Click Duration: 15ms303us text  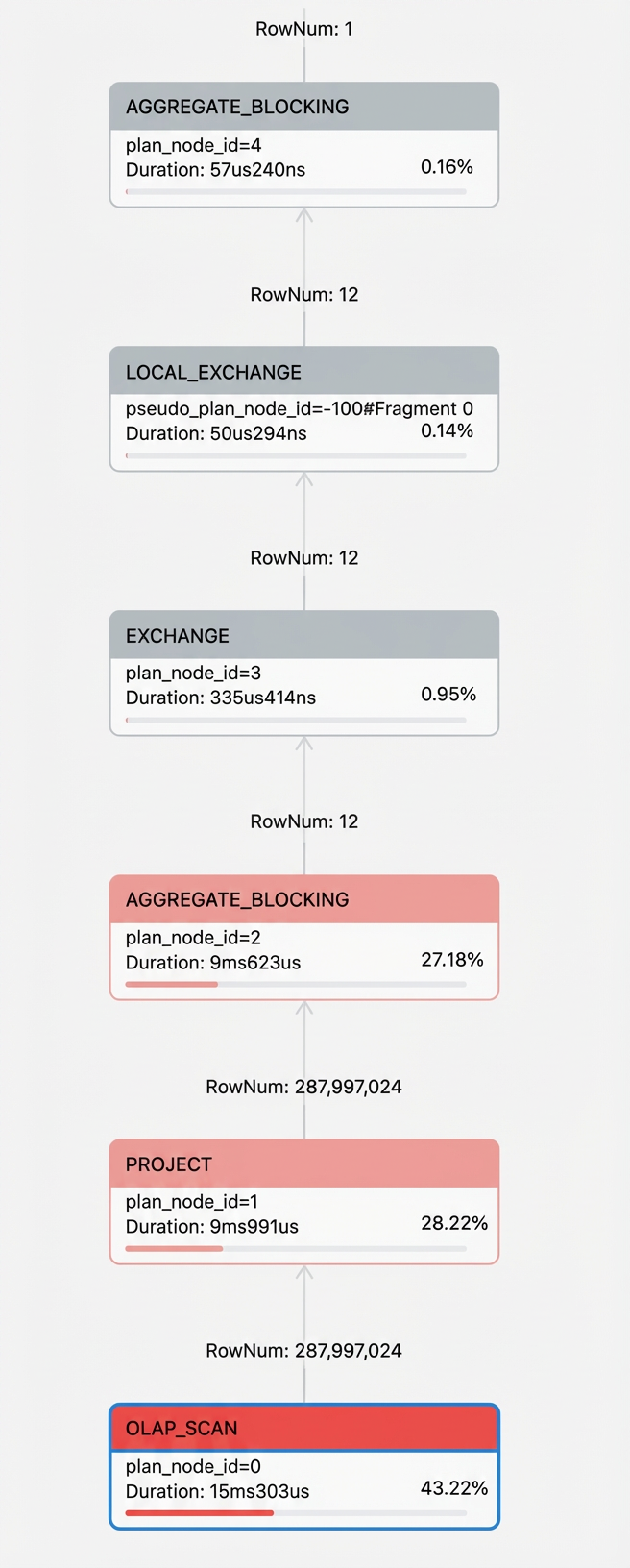(x=218, y=1491)
